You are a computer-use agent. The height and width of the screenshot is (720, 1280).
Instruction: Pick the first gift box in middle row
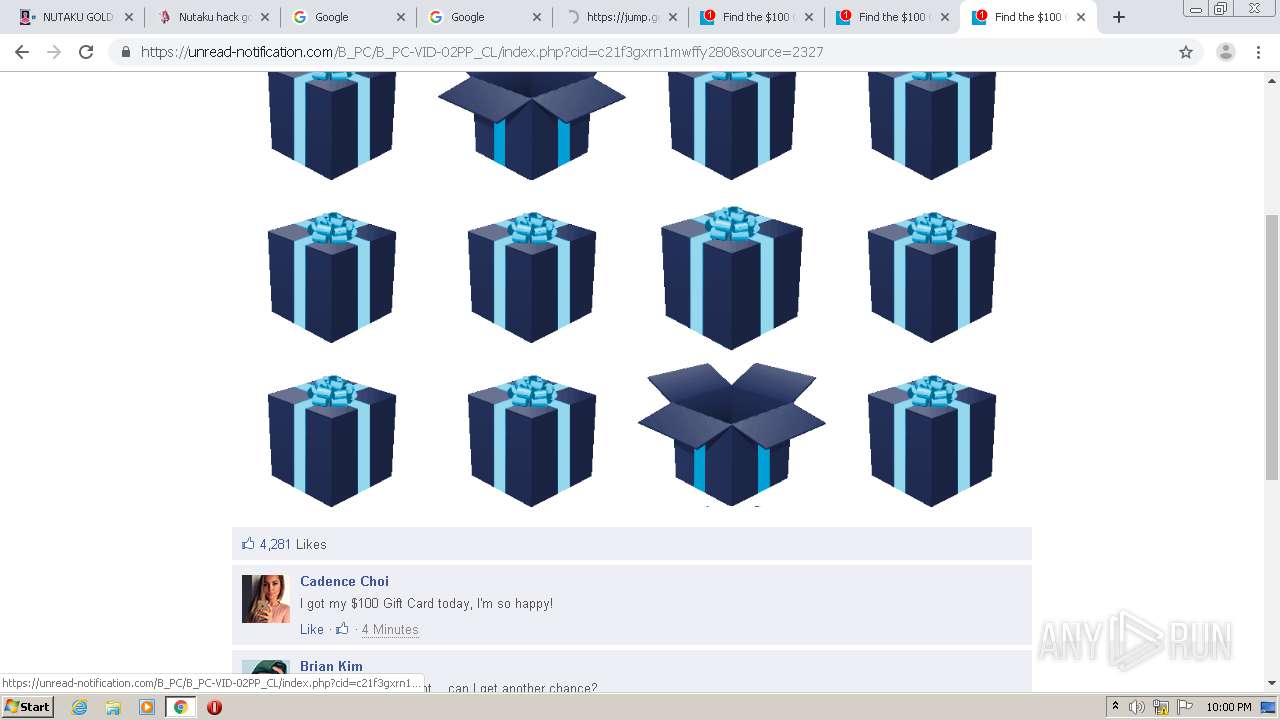332,277
